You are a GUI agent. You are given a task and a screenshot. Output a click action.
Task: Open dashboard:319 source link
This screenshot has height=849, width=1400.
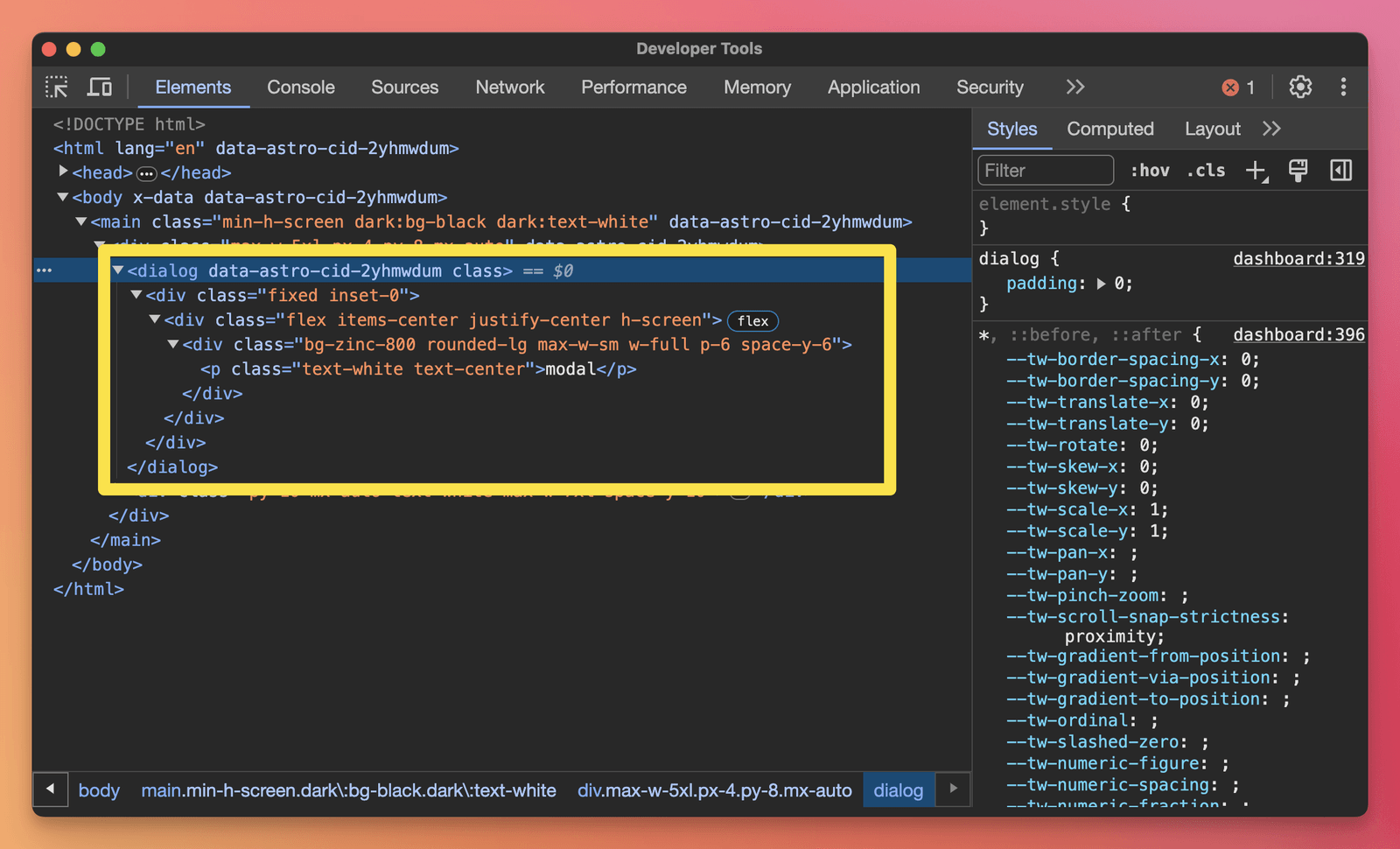(1298, 258)
